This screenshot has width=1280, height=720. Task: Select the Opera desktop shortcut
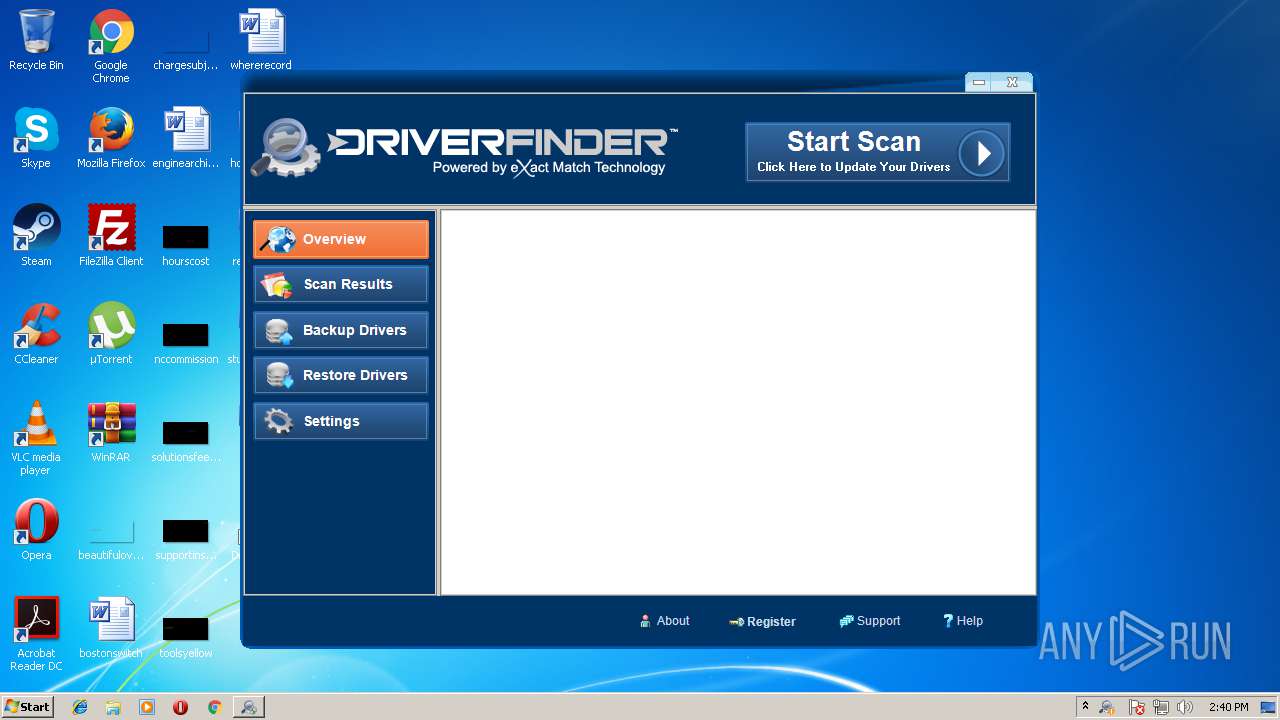[x=36, y=530]
